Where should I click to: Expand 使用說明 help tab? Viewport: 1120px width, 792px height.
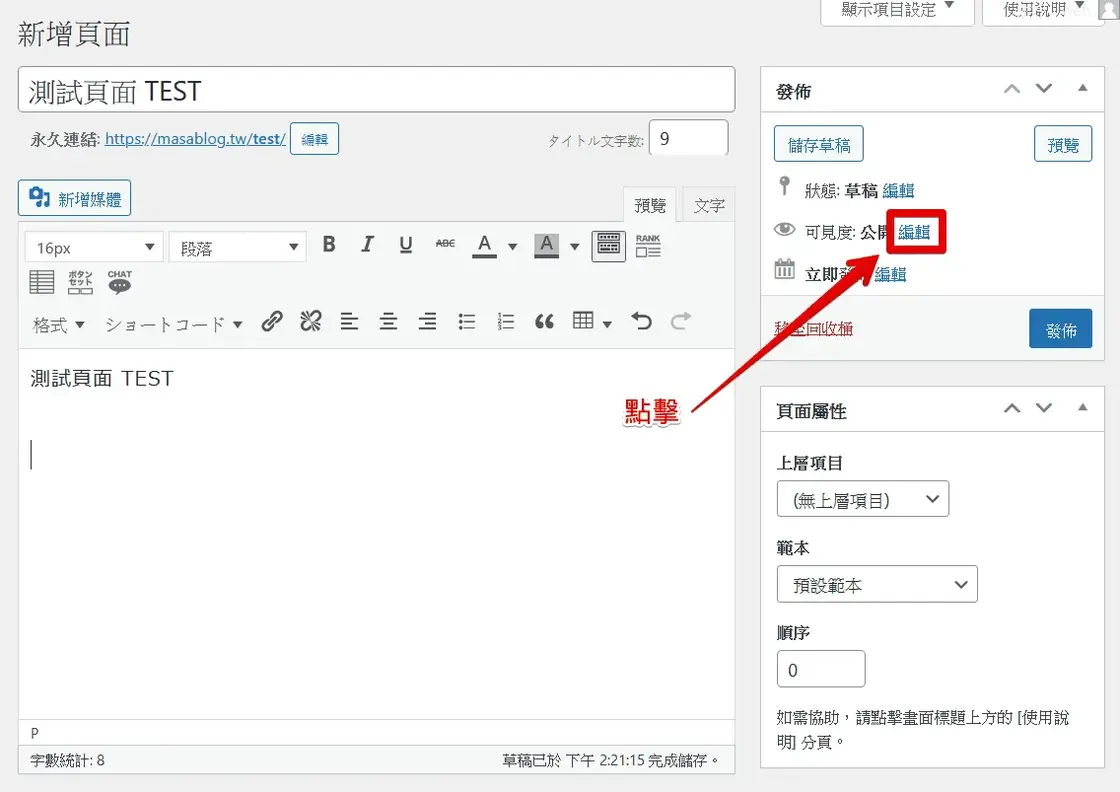pos(1044,10)
